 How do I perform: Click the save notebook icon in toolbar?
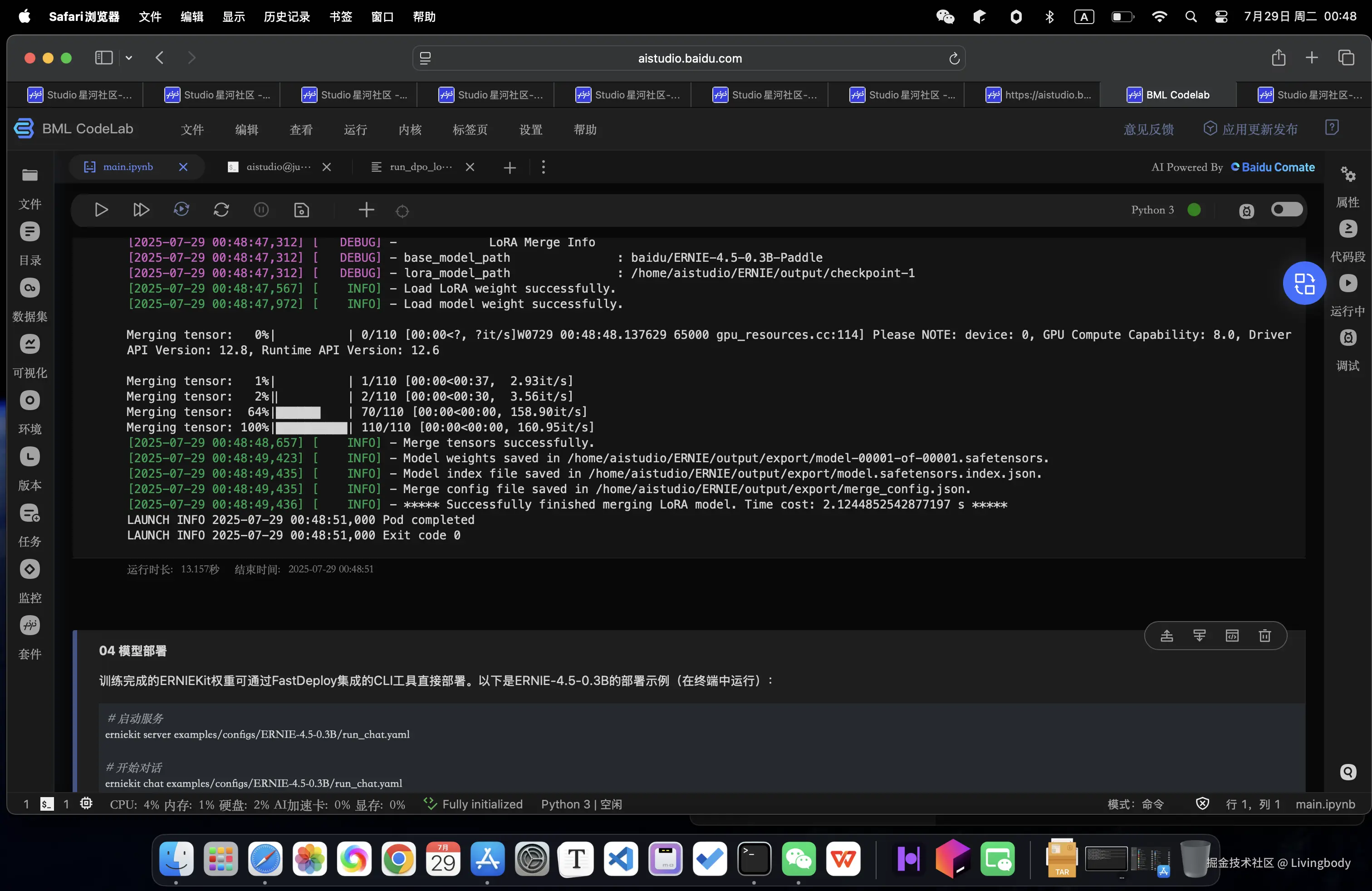click(x=302, y=210)
